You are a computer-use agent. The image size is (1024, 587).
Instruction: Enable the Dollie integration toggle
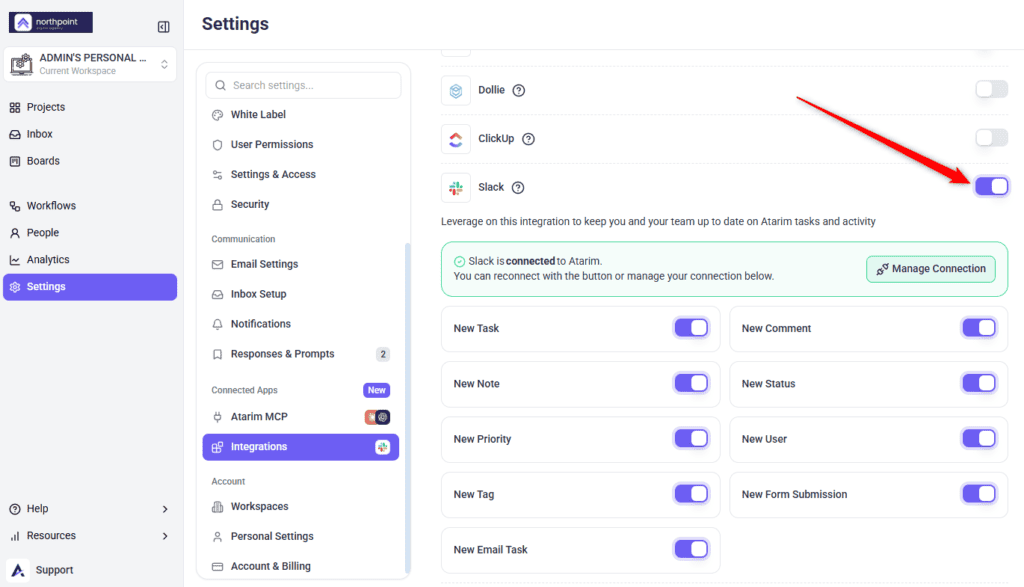click(x=991, y=89)
